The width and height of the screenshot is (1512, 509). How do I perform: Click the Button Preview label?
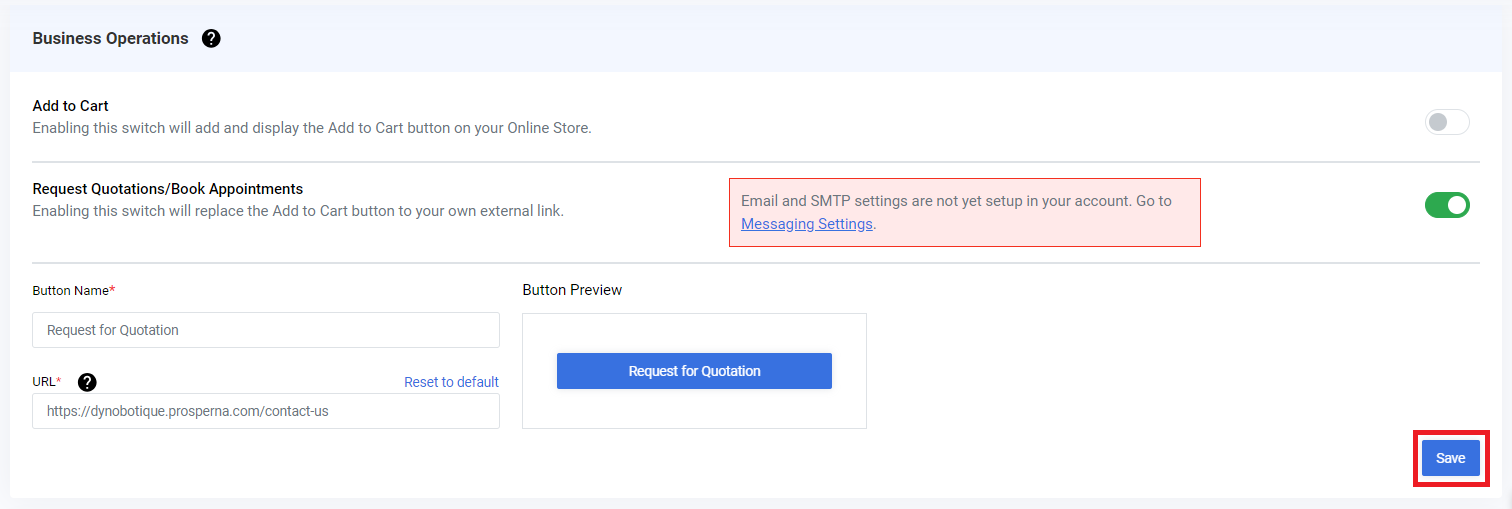(x=572, y=290)
